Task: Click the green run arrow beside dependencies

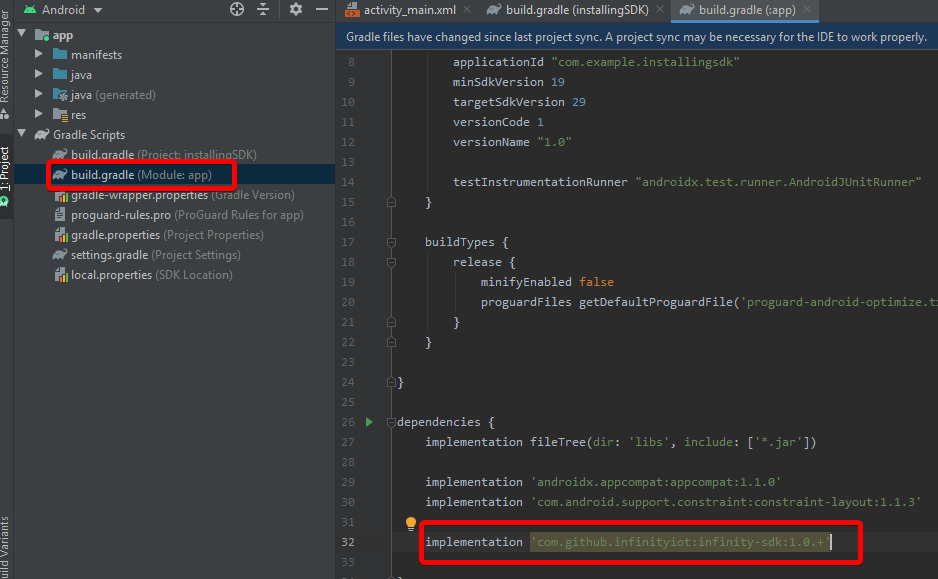Action: [x=369, y=422]
